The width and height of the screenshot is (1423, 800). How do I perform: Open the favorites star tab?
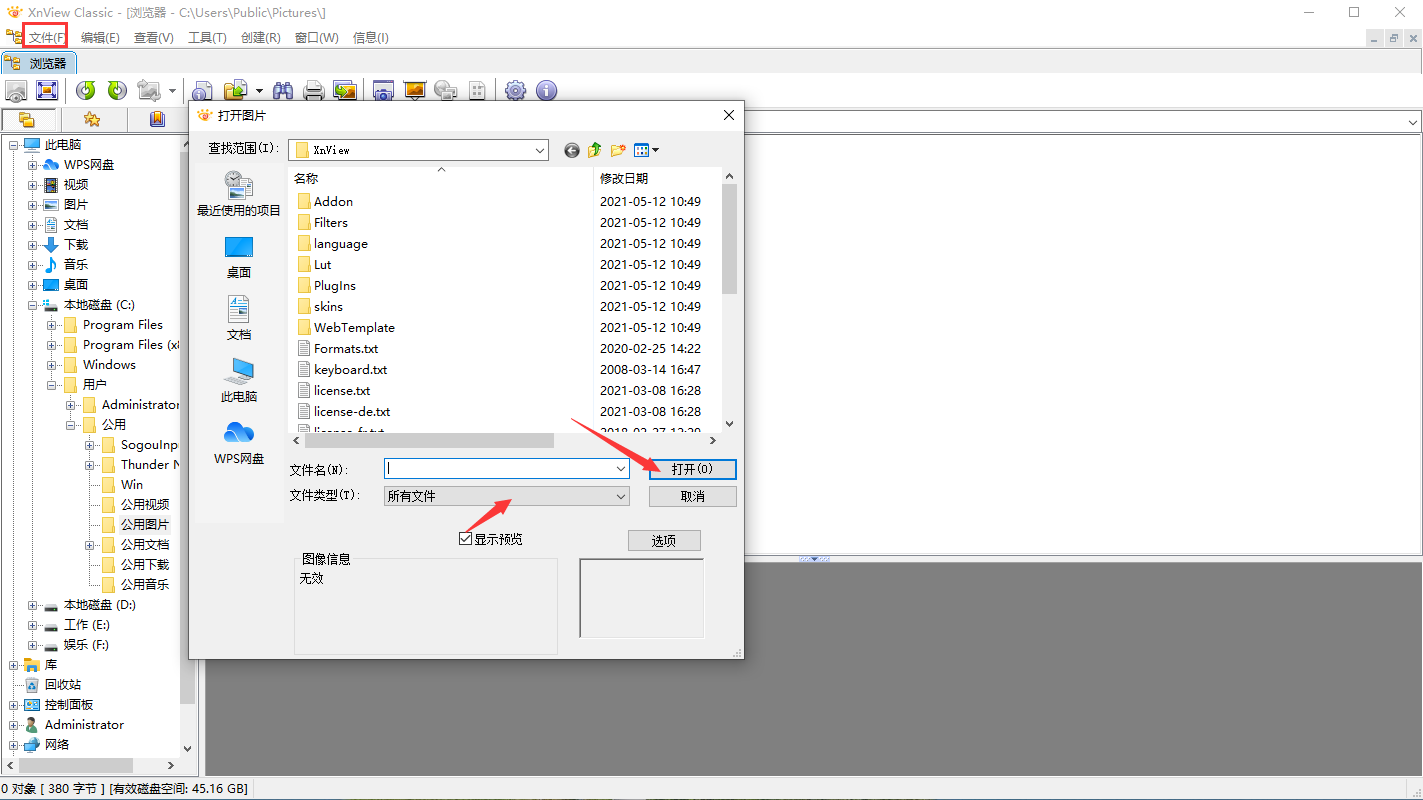coord(92,120)
